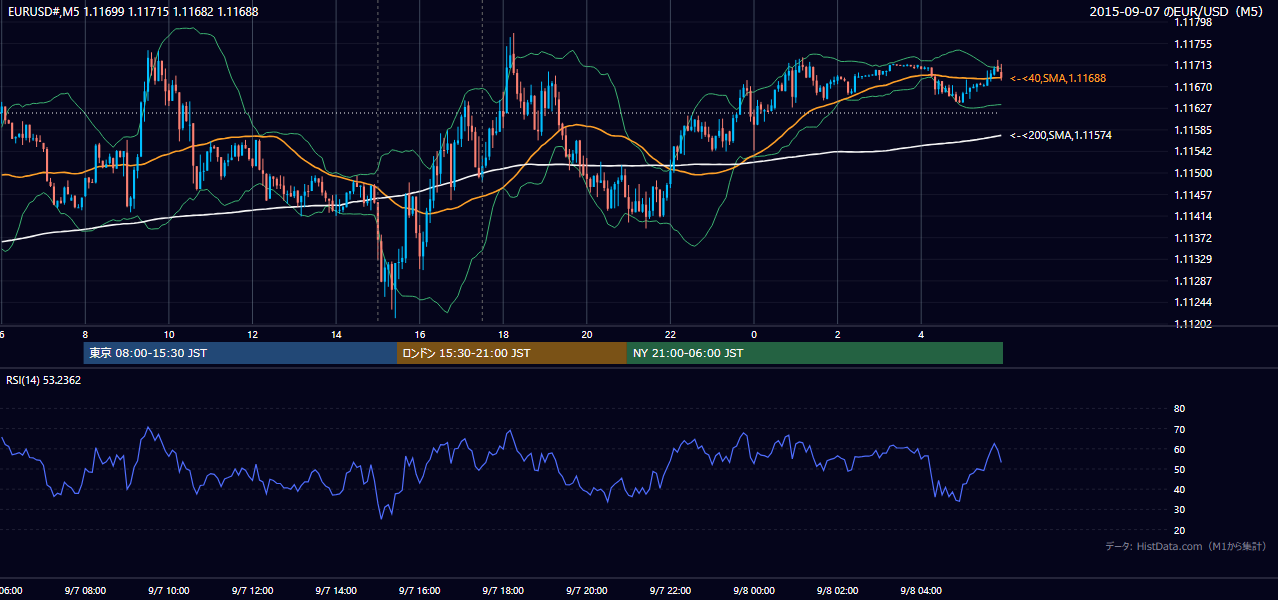Click hour label 16 under price chart
Image resolution: width=1278 pixels, height=600 pixels.
coord(420,334)
